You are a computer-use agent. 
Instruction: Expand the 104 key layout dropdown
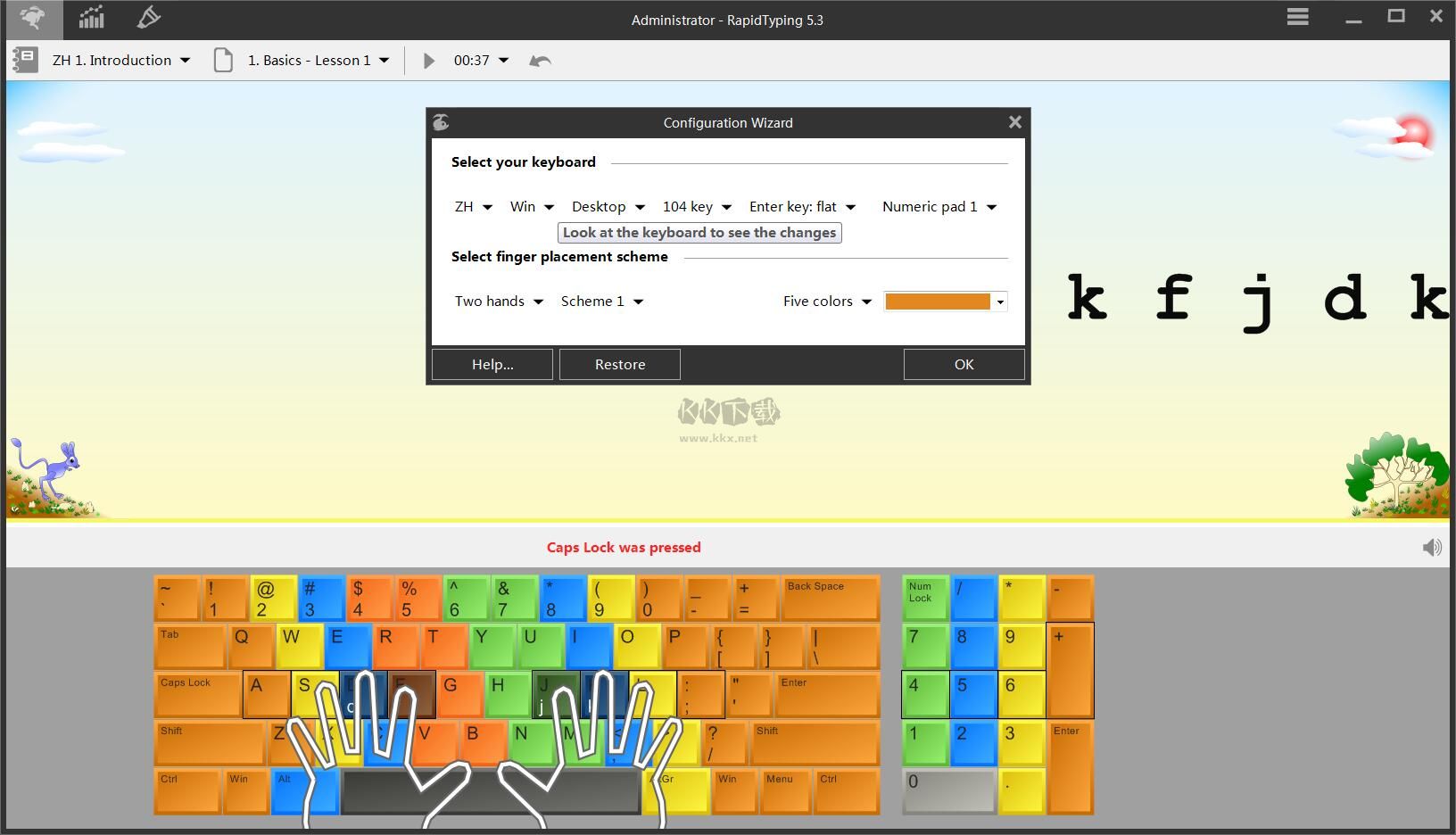(697, 207)
